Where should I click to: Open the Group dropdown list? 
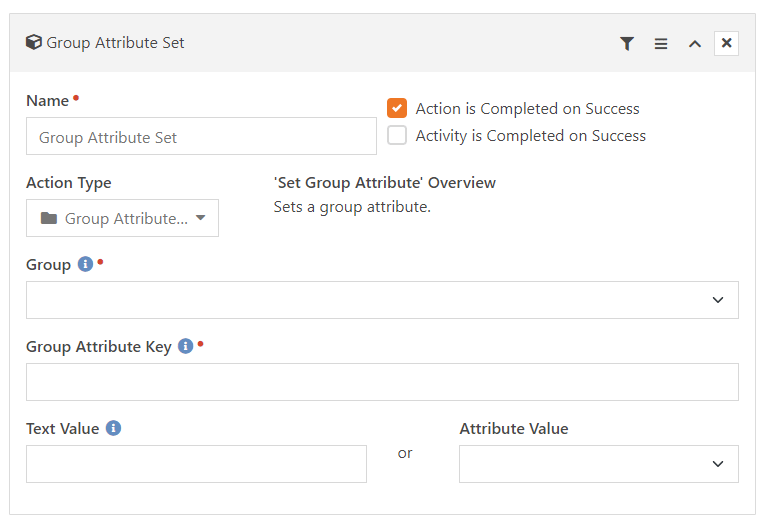click(382, 300)
